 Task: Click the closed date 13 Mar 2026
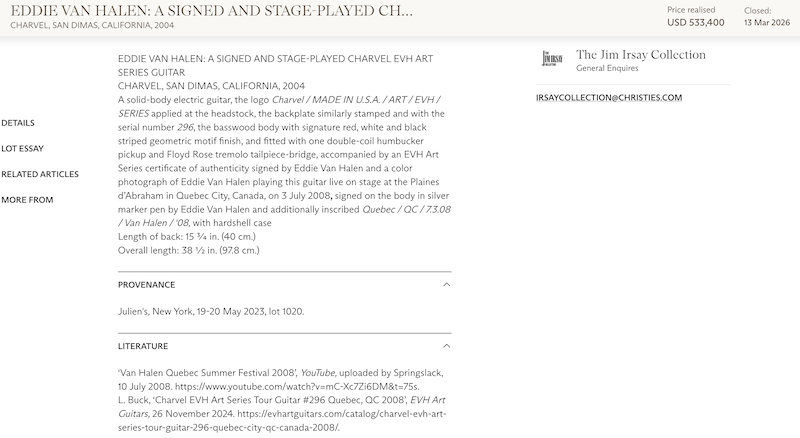tap(765, 22)
